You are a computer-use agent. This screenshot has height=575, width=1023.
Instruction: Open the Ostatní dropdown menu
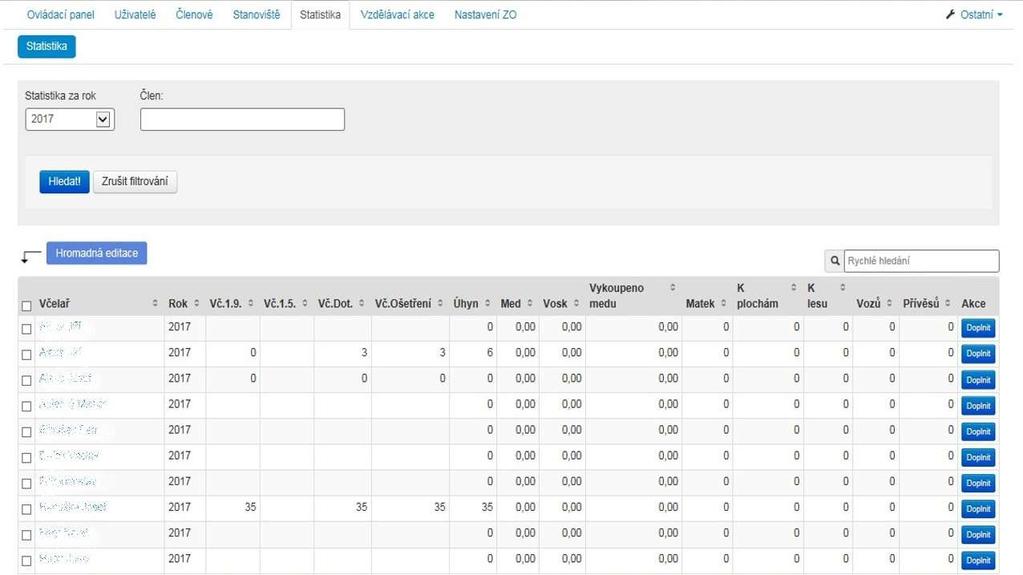click(x=974, y=14)
